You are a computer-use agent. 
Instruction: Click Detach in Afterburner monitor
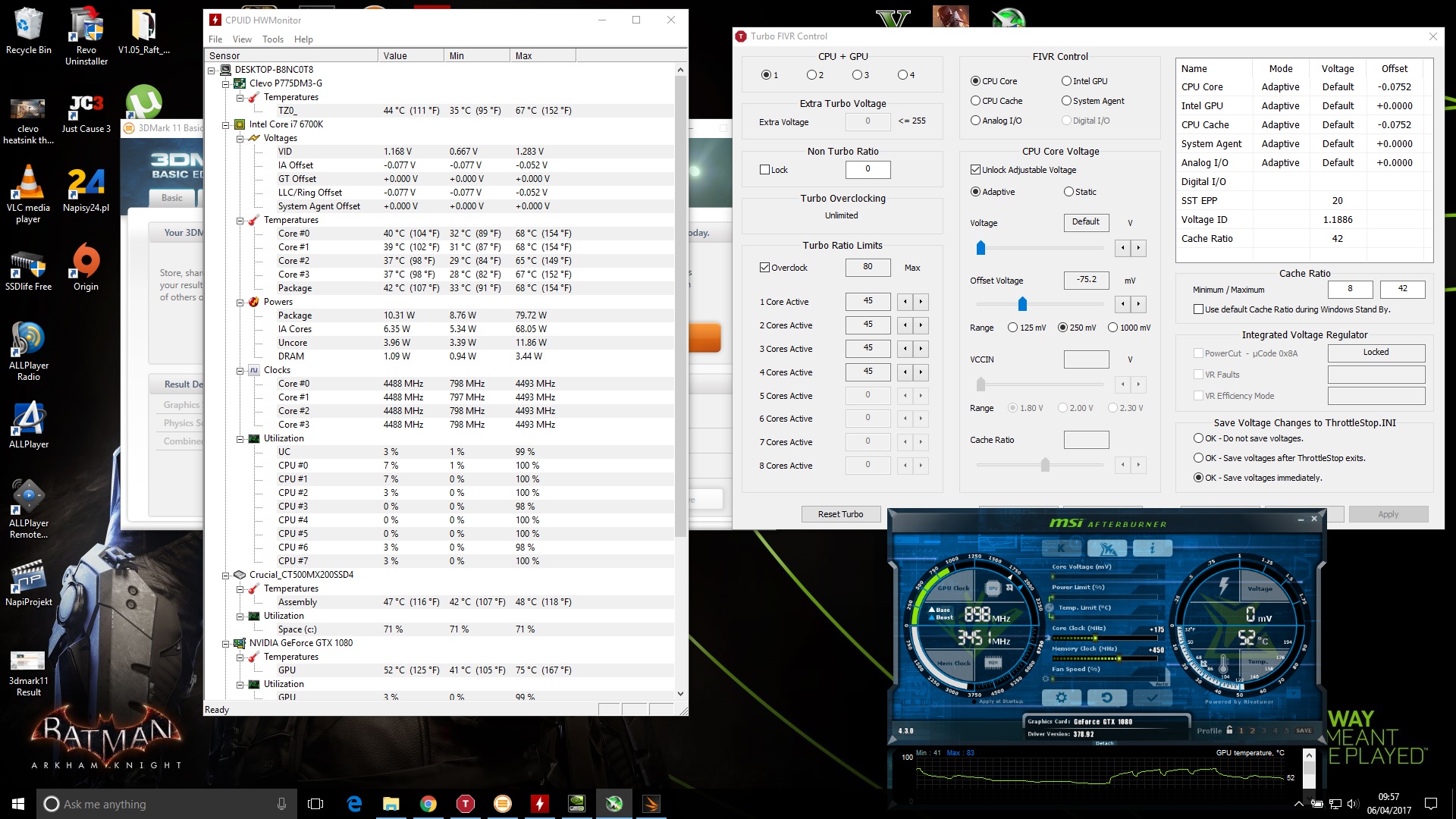point(1104,743)
